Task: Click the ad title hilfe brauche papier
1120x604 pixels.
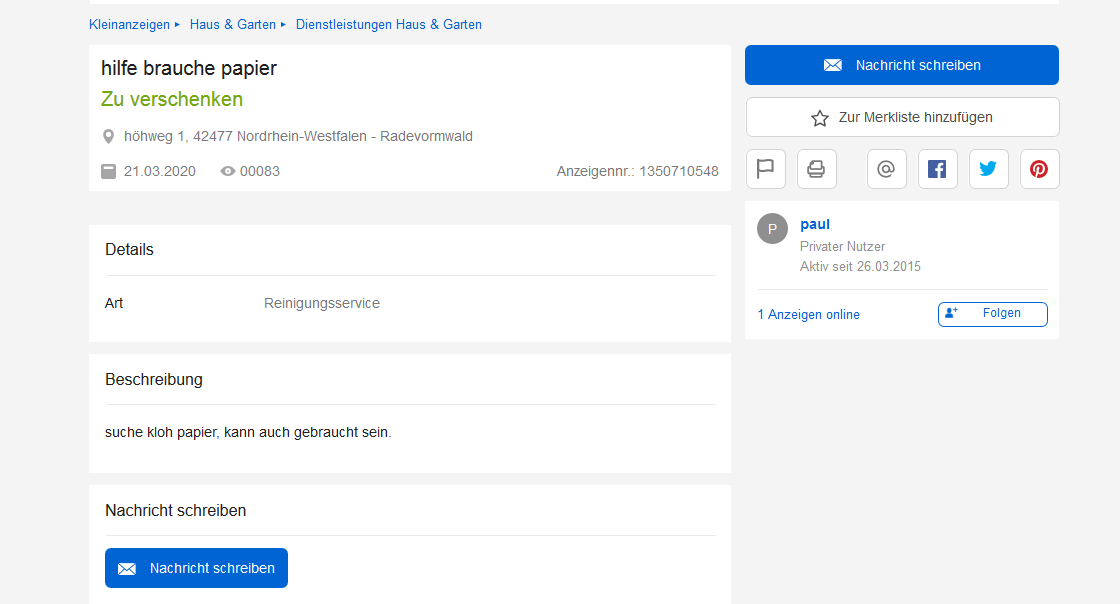Action: click(x=189, y=68)
